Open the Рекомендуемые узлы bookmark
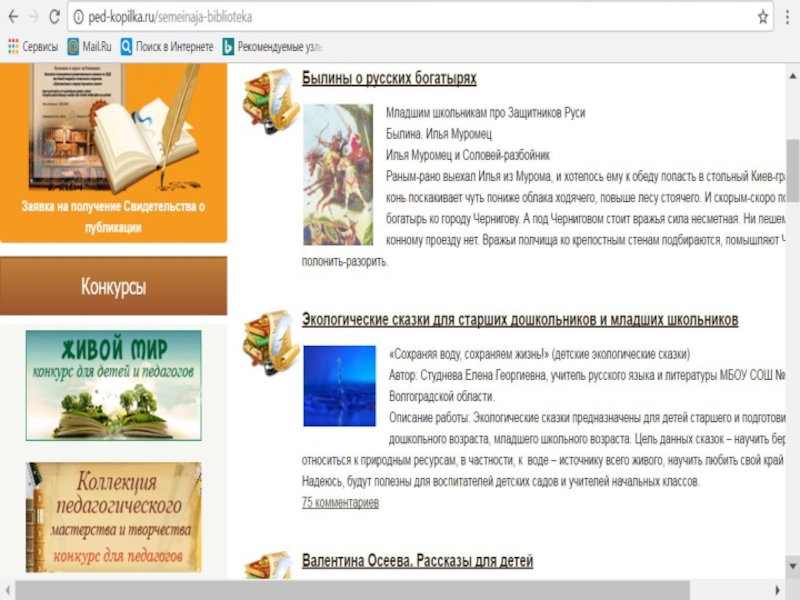The width and height of the screenshot is (800, 600). tap(272, 47)
